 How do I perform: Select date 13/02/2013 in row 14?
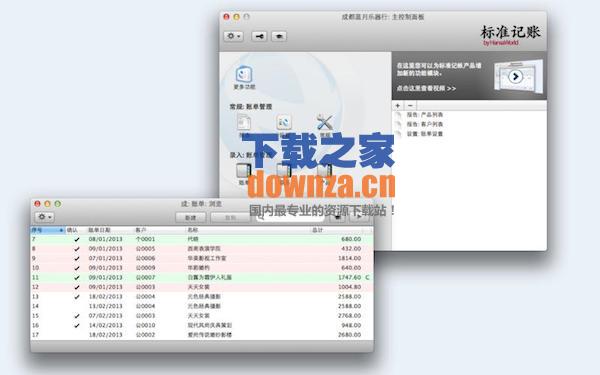(106, 306)
